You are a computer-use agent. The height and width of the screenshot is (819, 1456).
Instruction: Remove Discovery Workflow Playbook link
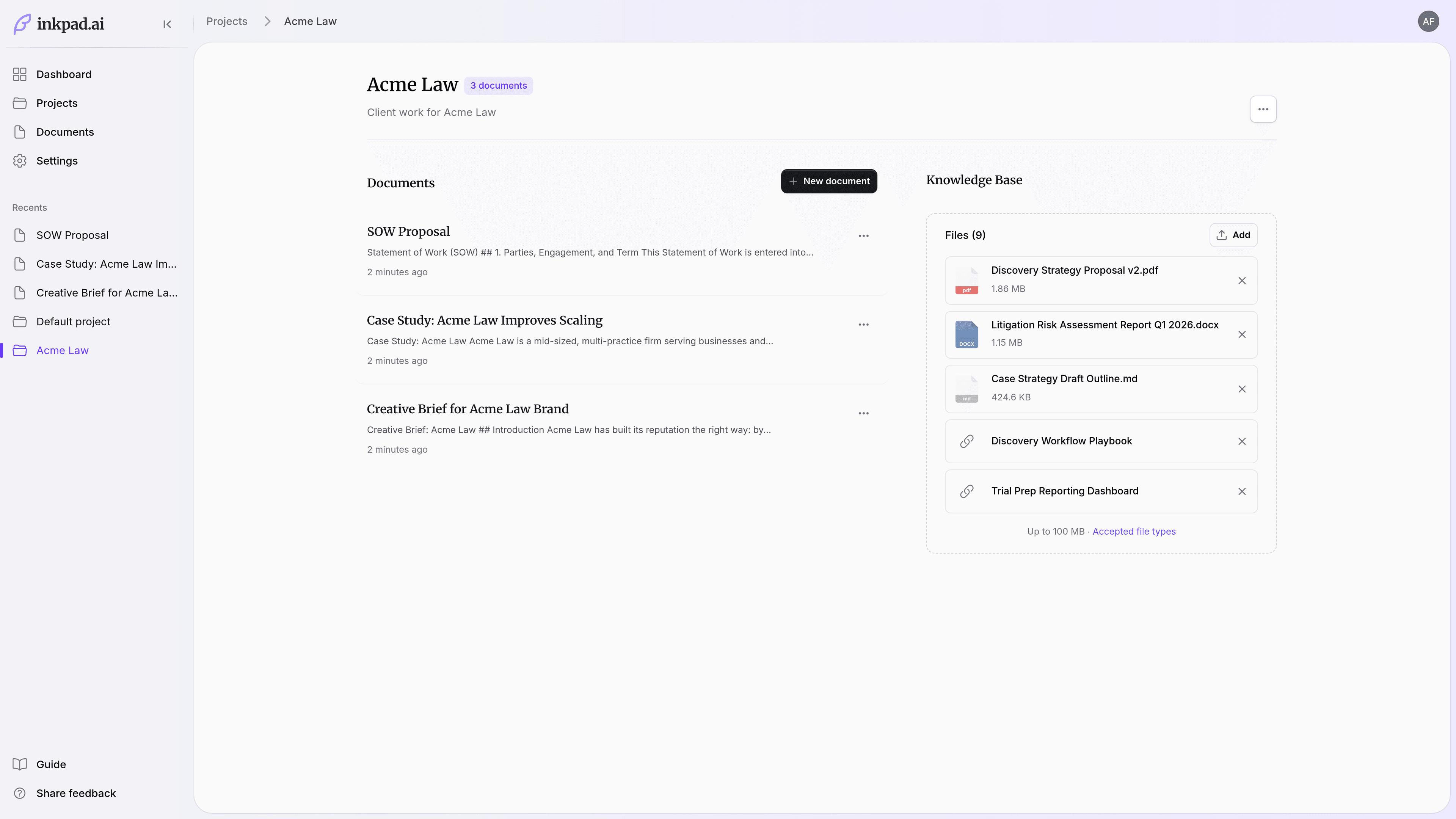click(x=1242, y=441)
